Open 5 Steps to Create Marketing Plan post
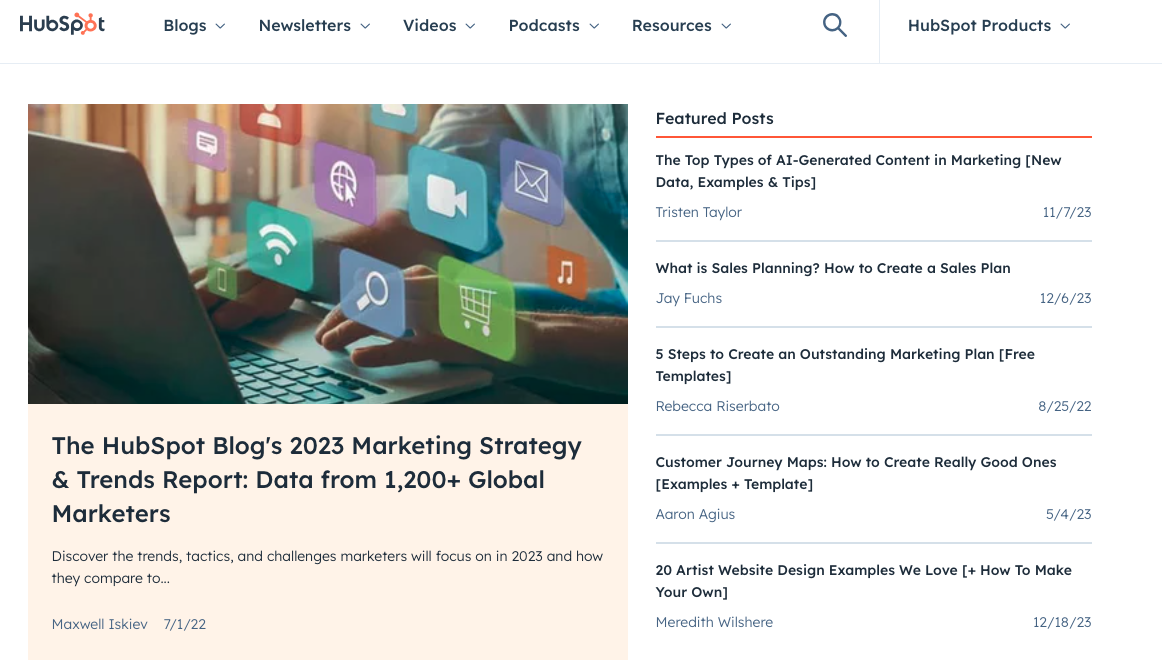The width and height of the screenshot is (1162, 670). point(845,365)
